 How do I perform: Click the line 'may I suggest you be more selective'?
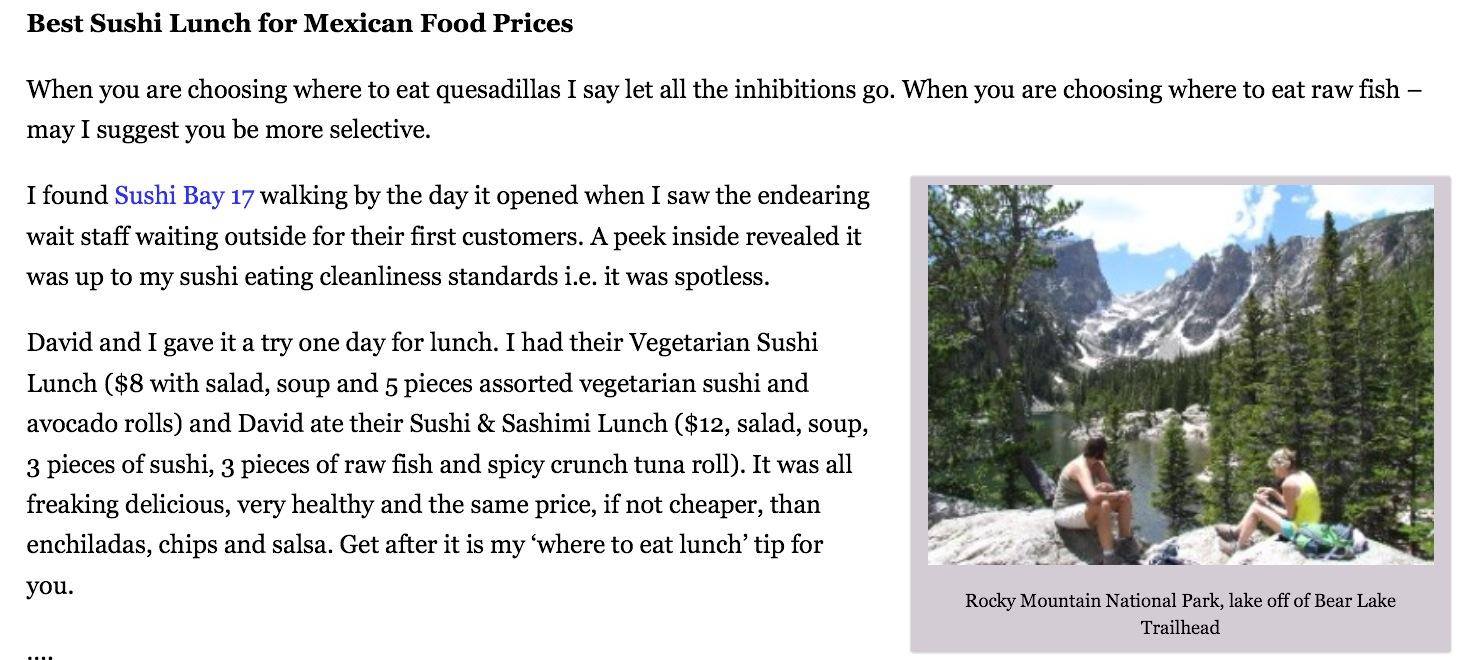tap(227, 130)
